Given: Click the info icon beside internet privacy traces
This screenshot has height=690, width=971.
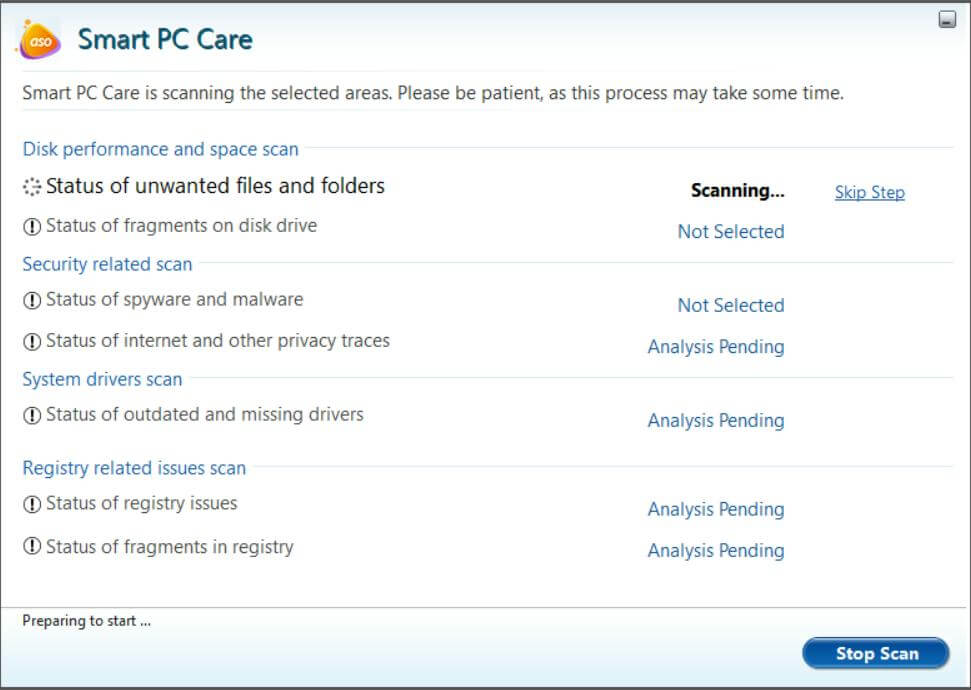Looking at the screenshot, I should tap(32, 342).
